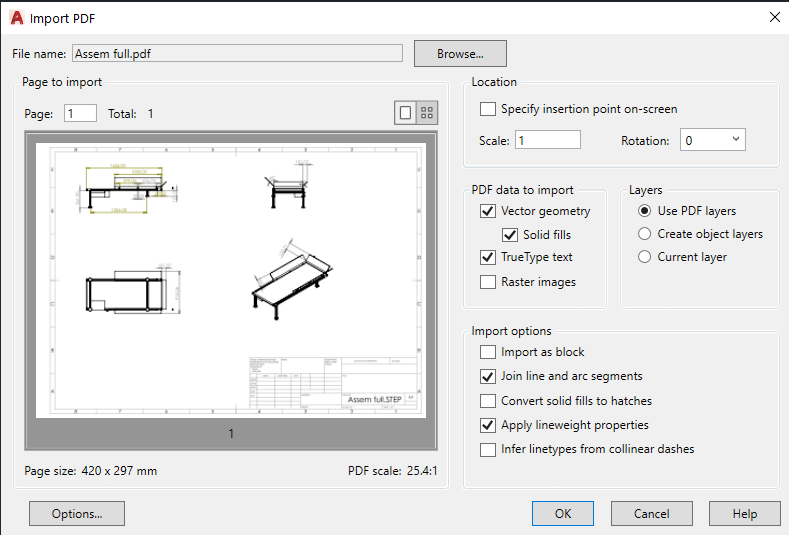Enable Convert solid fills to hatches
This screenshot has height=535, width=789.
pos(488,401)
